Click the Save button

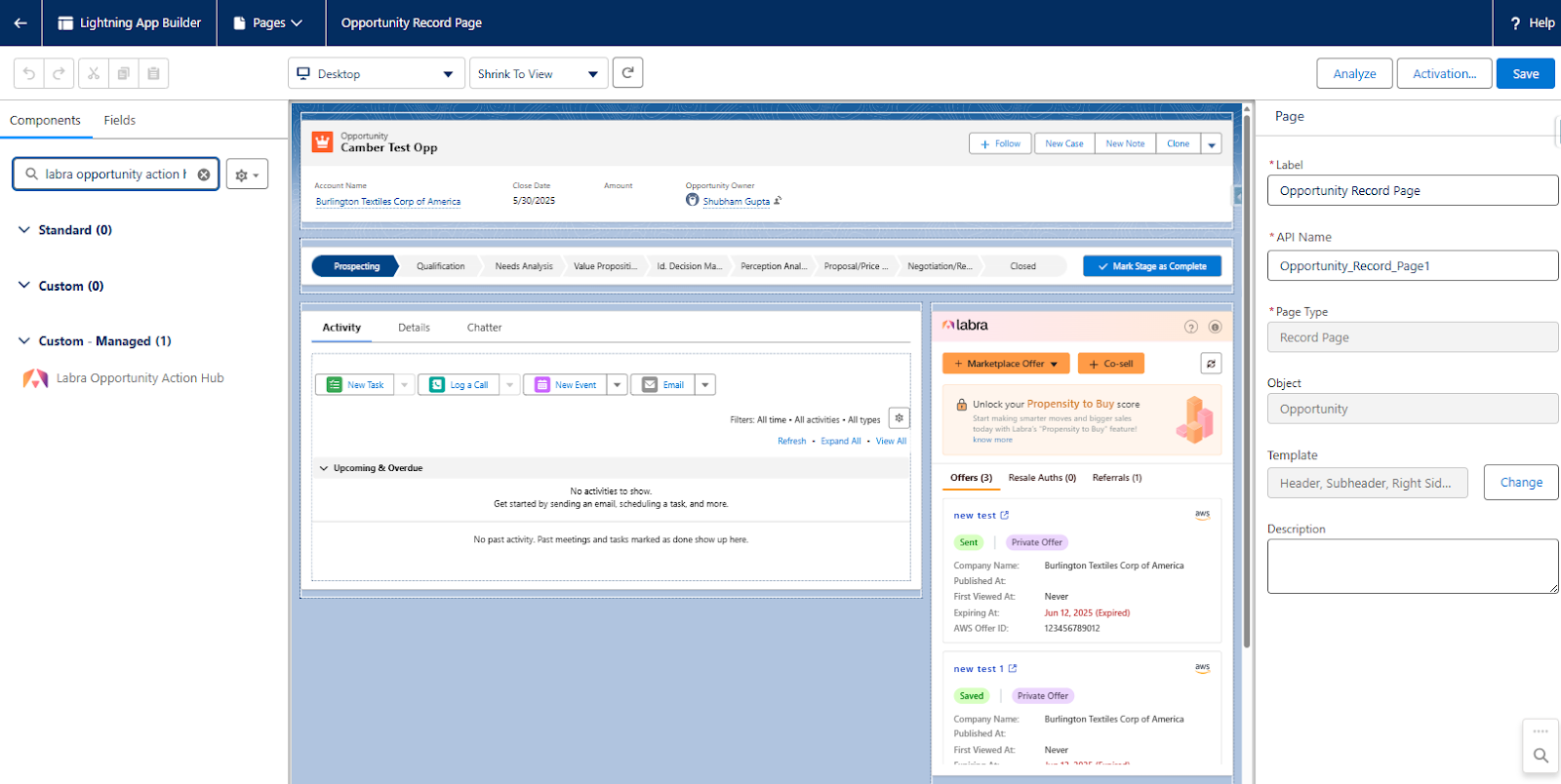[1526, 73]
